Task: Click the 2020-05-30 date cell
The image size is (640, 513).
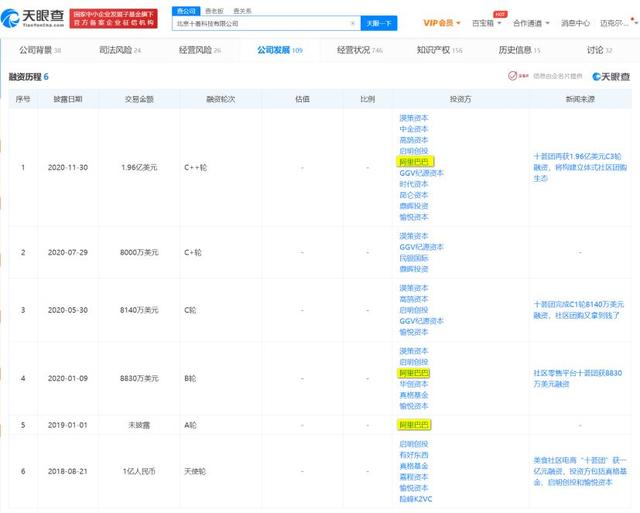Action: click(68, 310)
